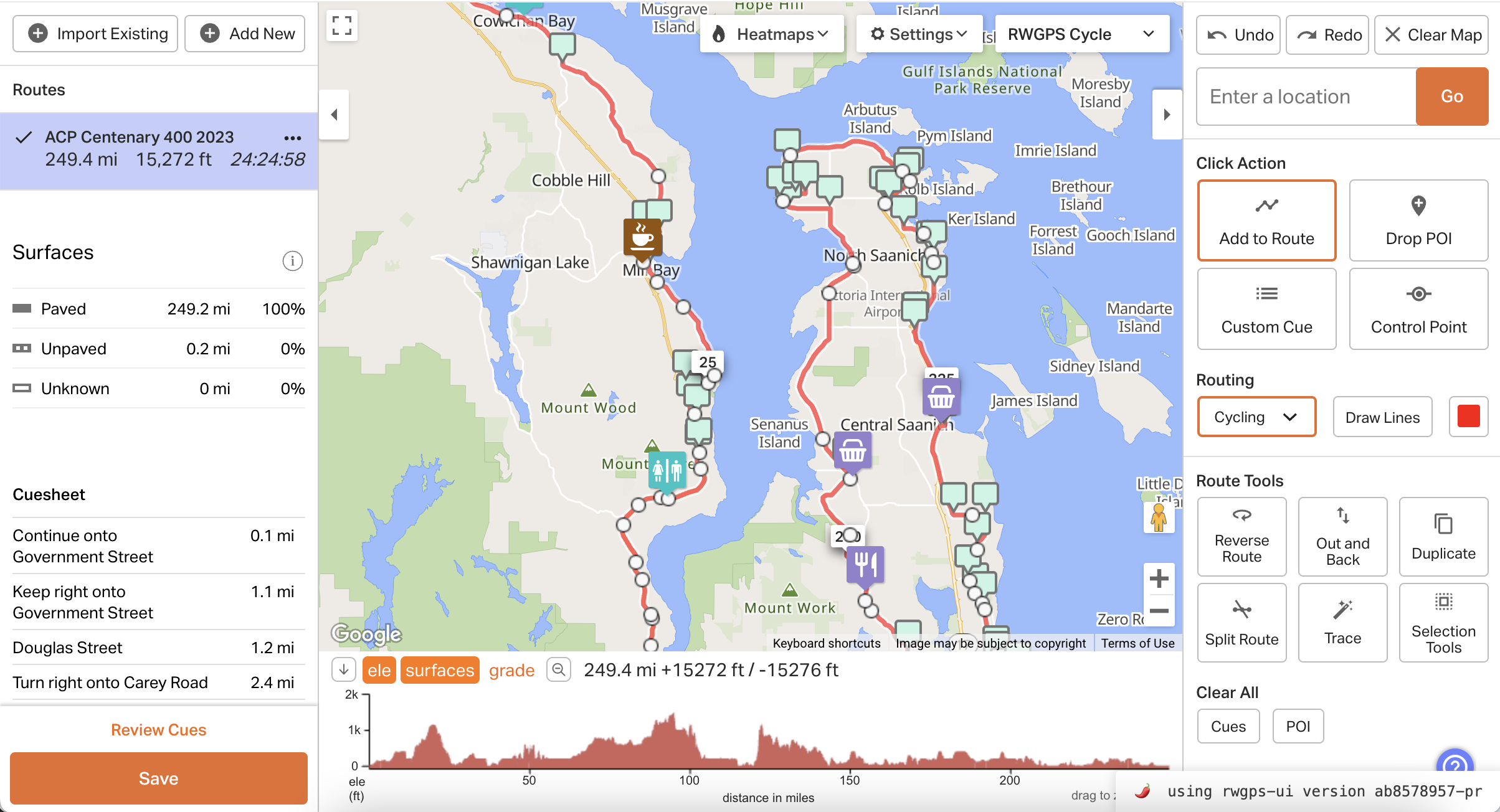Expand the Heatmaps dropdown menu
The height and width of the screenshot is (812, 1500).
769,35
